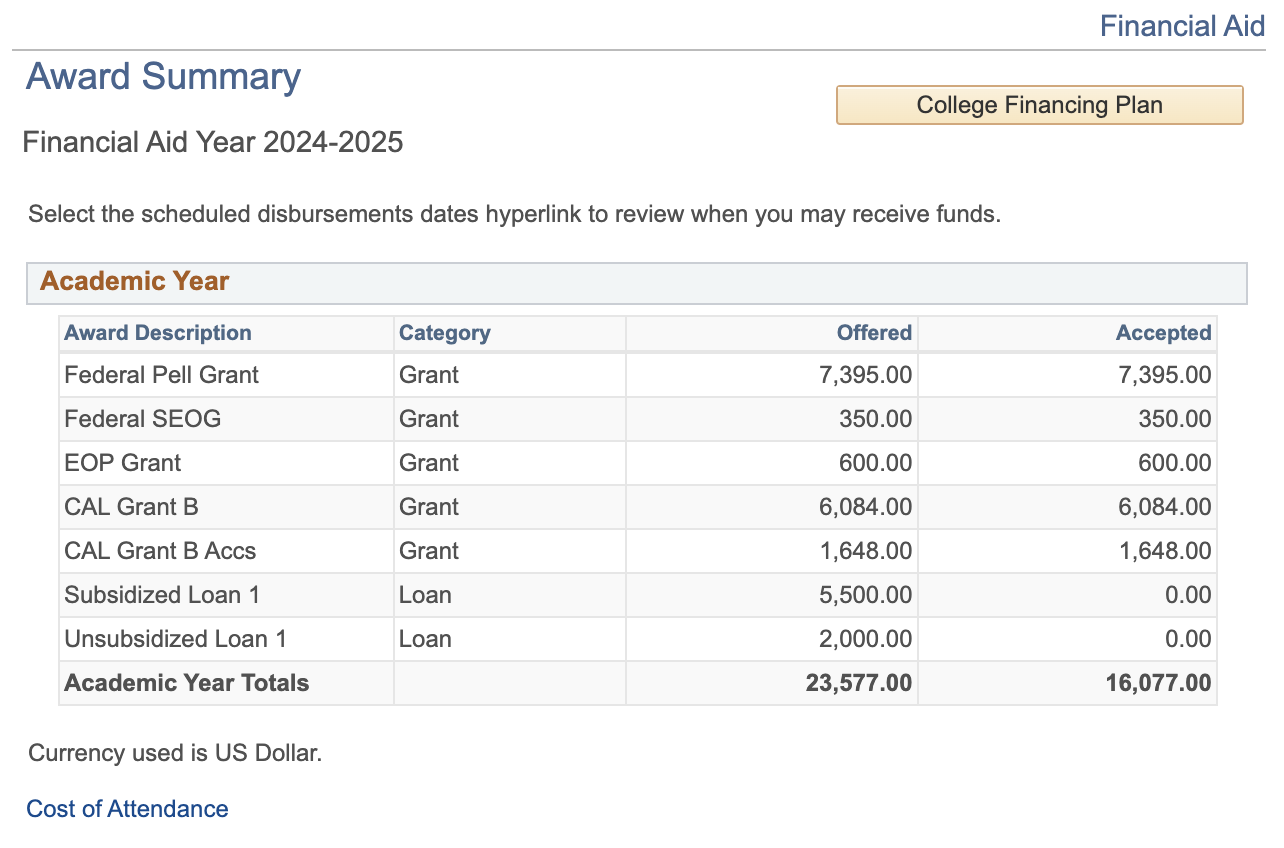Select the 23,577.00 total offered amount
The width and height of the screenshot is (1284, 848).
pos(858,683)
